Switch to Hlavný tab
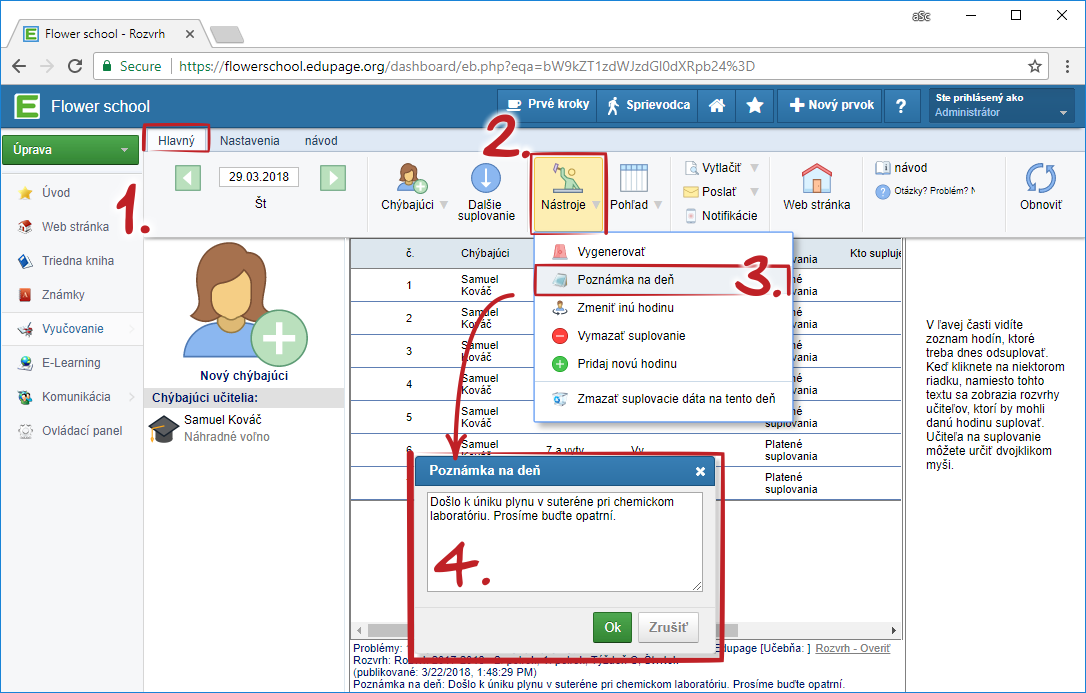Viewport: 1086px width, 693px height. coord(176,141)
